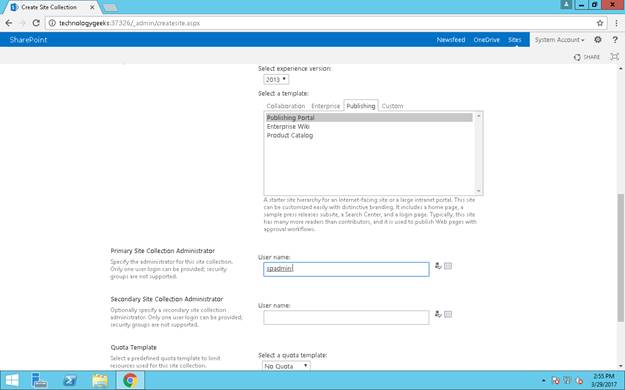
Task: Click the template list scroll down arrow
Action: coord(478,191)
